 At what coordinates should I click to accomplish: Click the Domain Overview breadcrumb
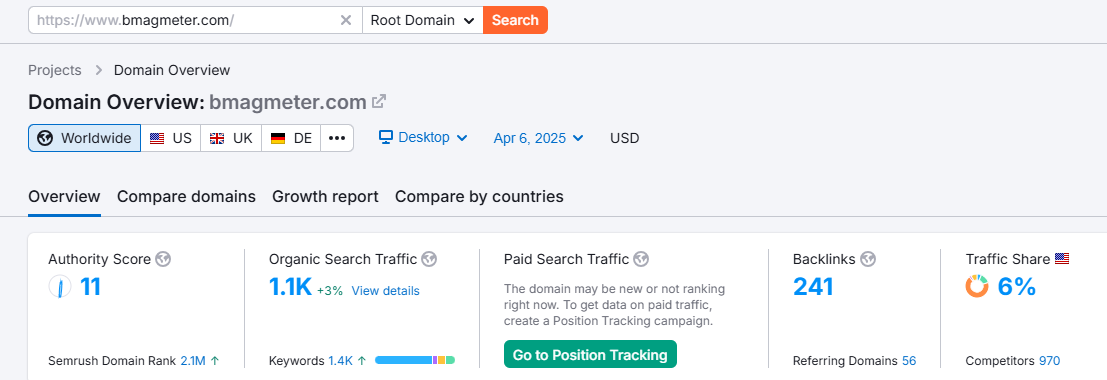(172, 70)
